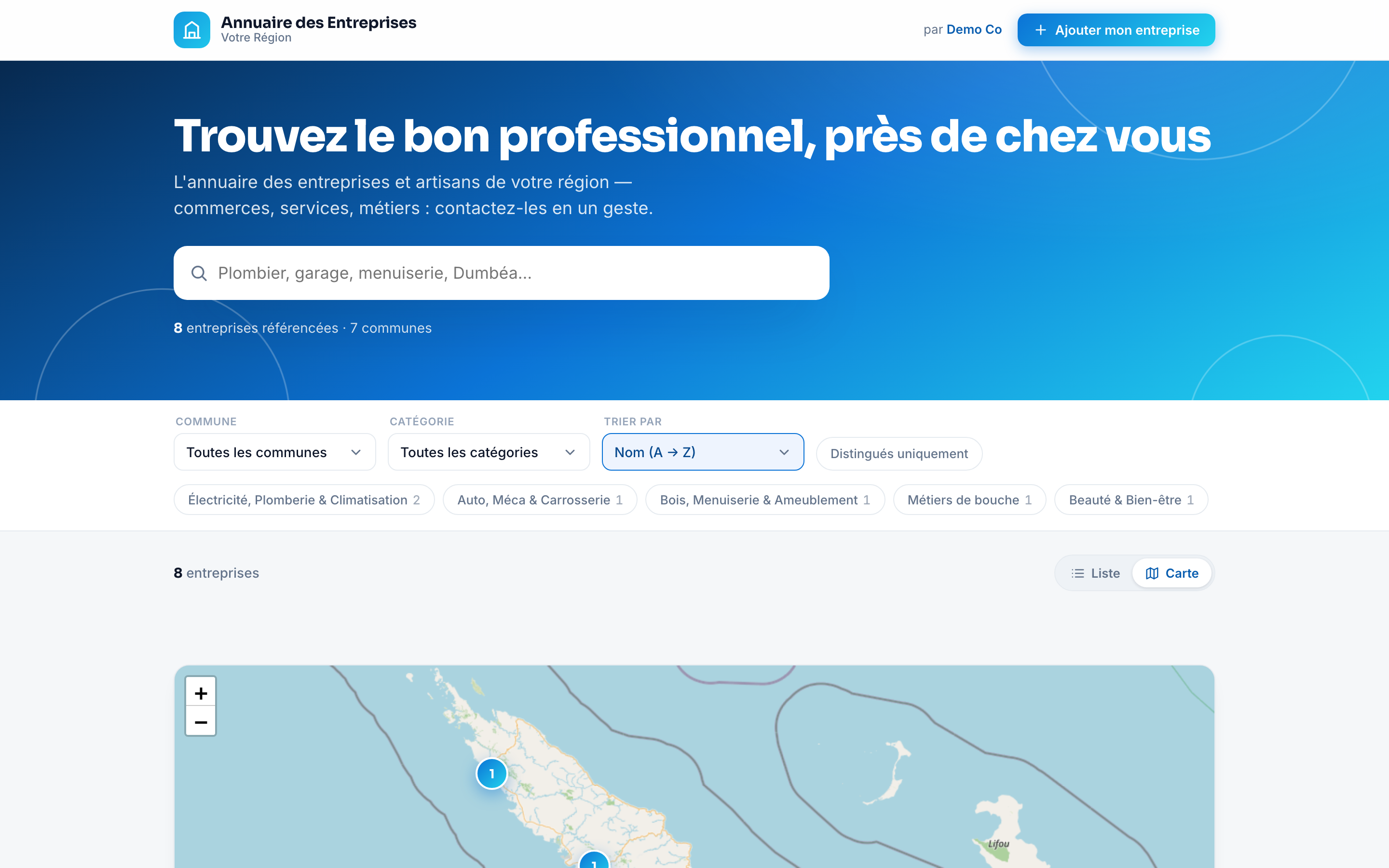This screenshot has width=1389, height=868.
Task: Open the Toutes les communes dropdown
Action: point(274,452)
